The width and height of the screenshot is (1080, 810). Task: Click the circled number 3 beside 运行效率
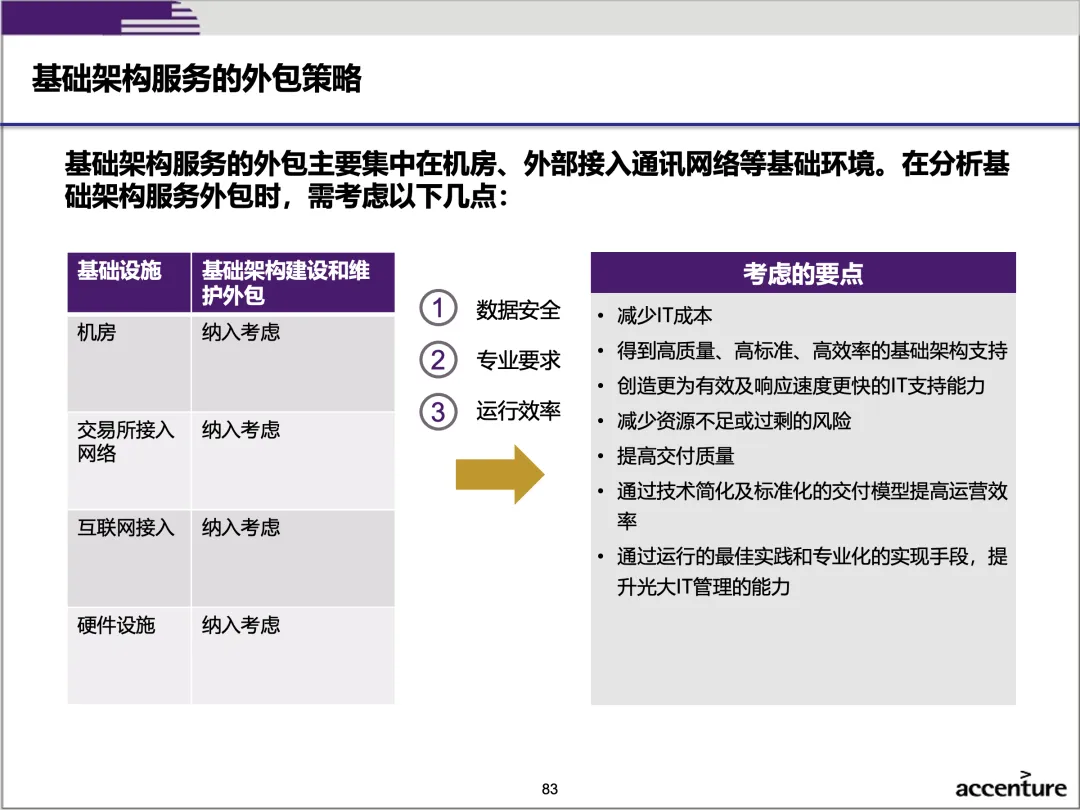click(438, 411)
